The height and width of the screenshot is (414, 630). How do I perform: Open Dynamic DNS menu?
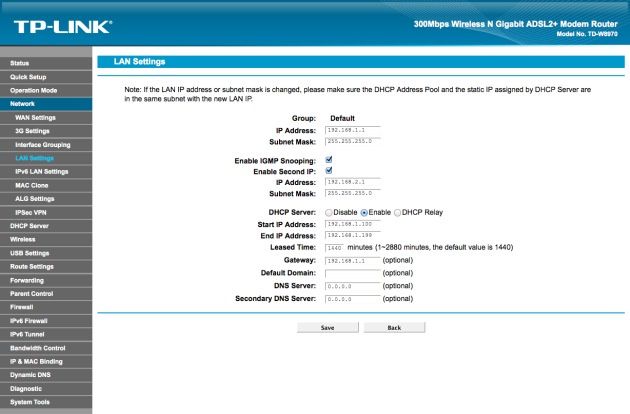click(46, 375)
